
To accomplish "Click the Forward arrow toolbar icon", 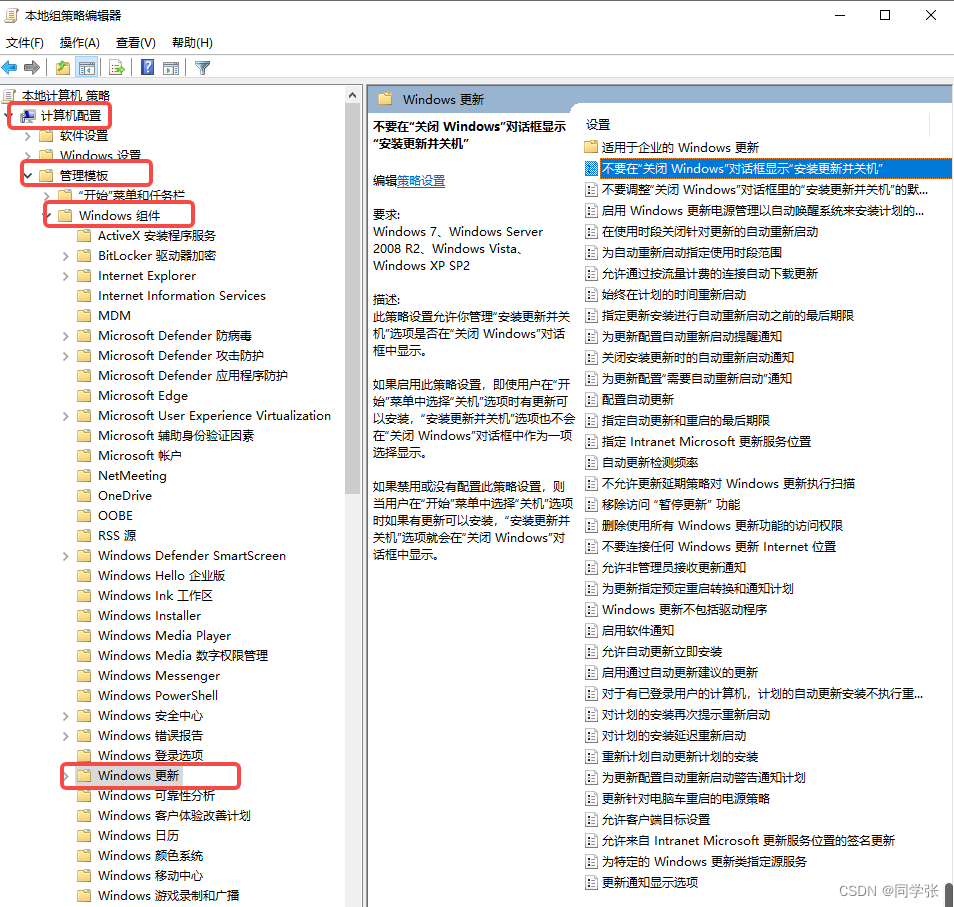I will [x=32, y=68].
